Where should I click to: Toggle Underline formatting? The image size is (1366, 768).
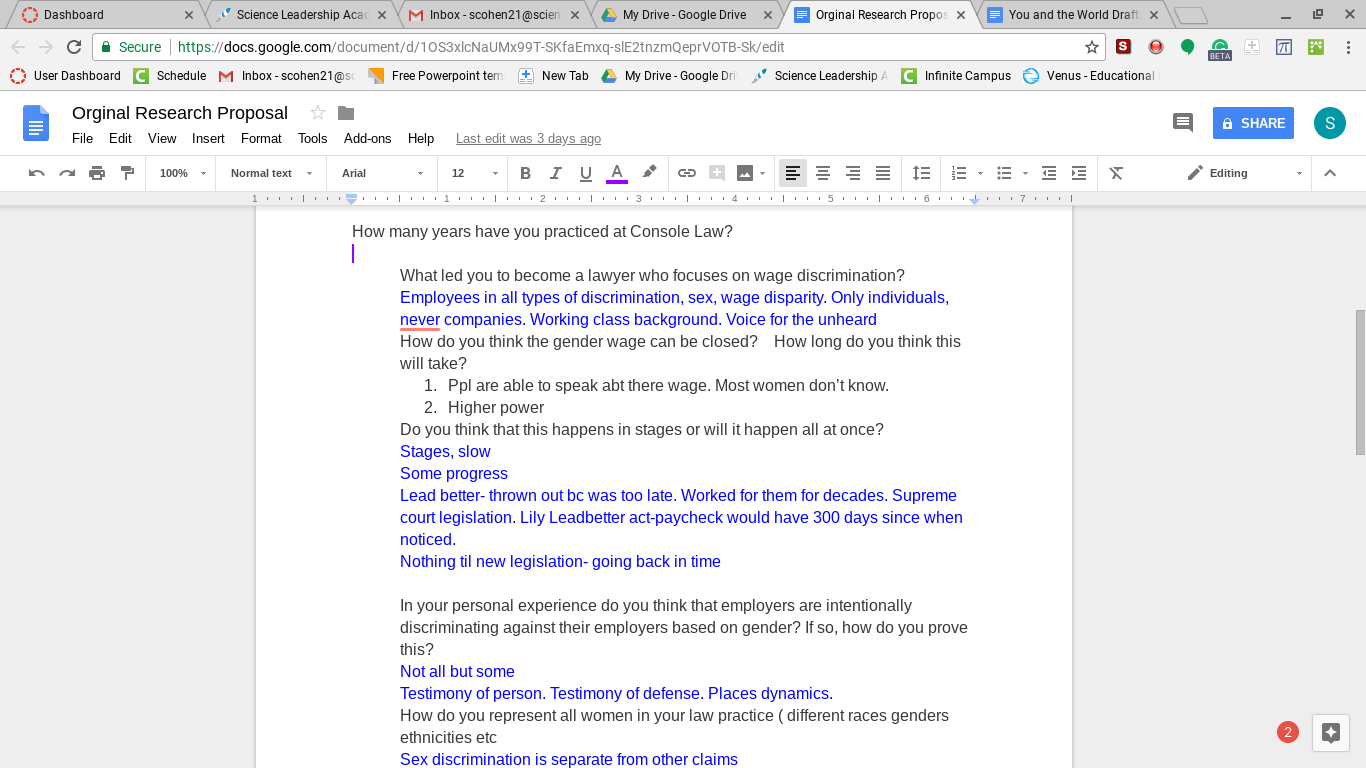pos(586,173)
